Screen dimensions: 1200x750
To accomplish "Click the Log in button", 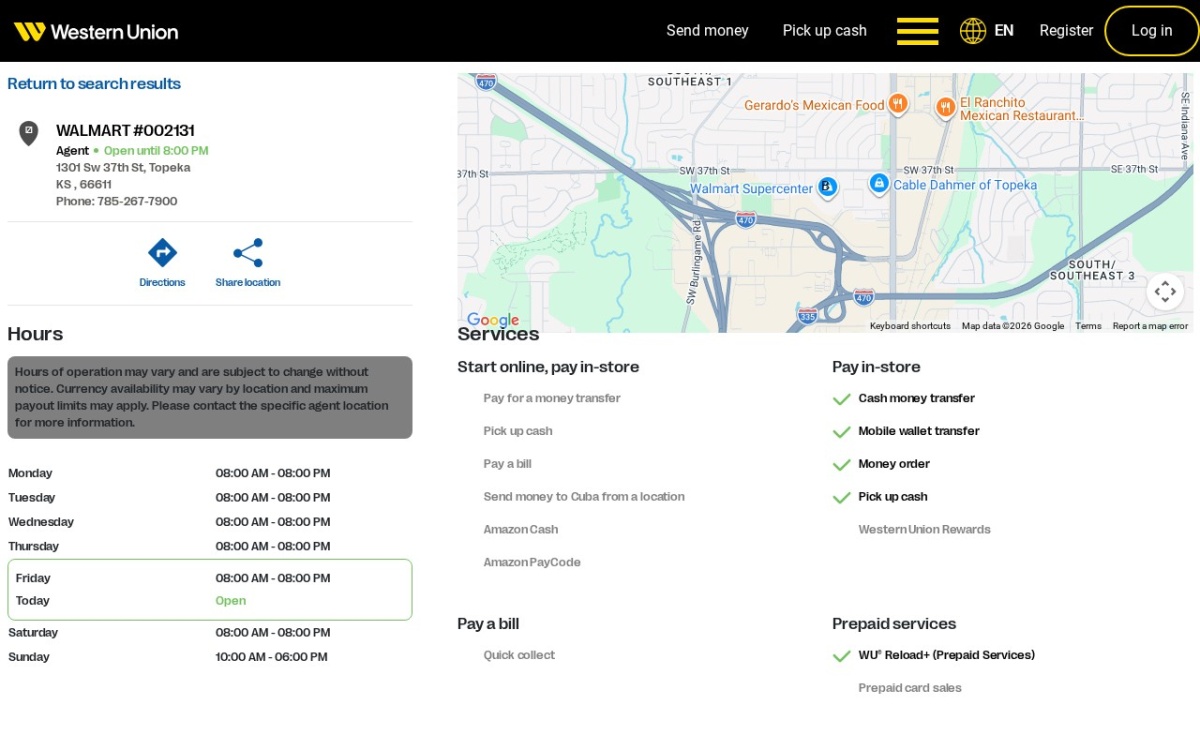I will 1151,31.
